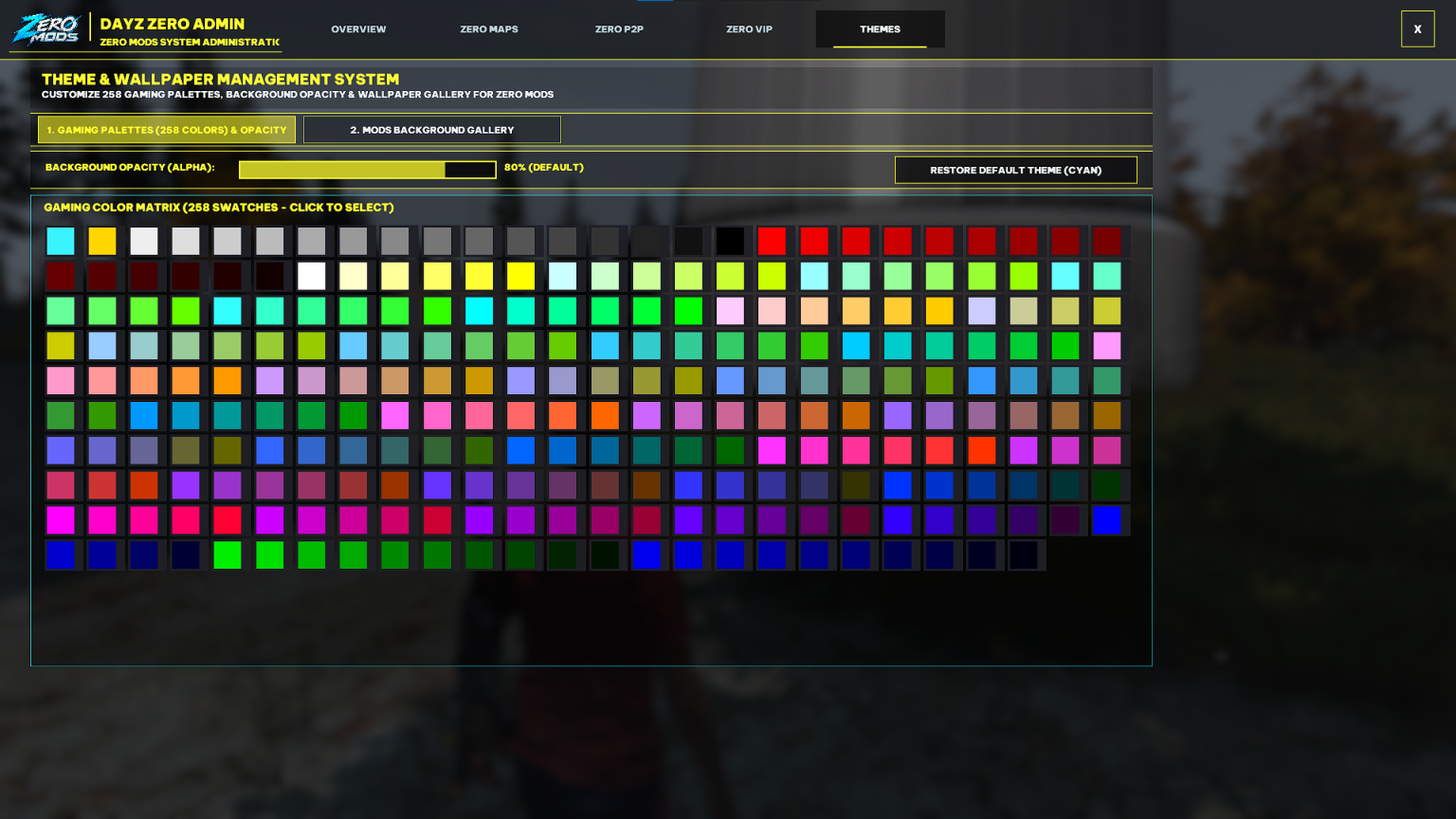
Task: Open the Mods Background Gallery sub-tab
Action: pos(432,130)
